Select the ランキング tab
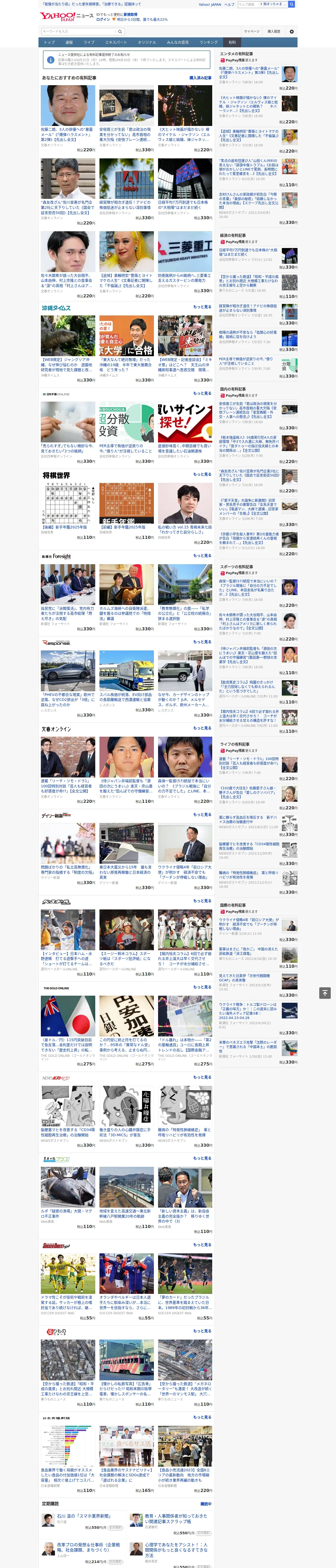336x1568 pixels. coord(209,43)
